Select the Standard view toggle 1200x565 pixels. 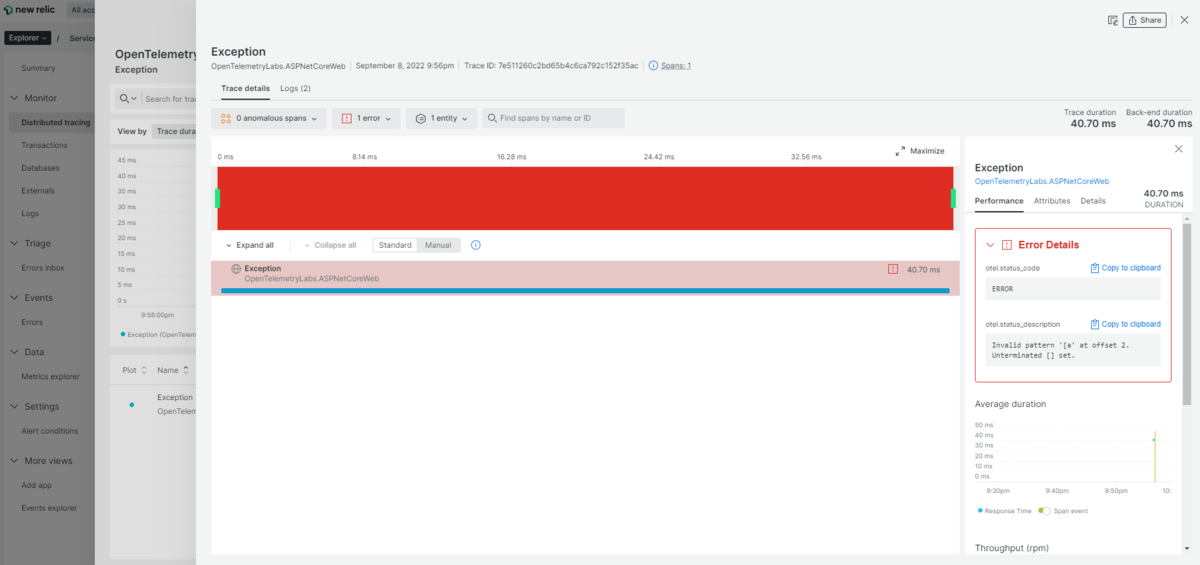(x=395, y=245)
